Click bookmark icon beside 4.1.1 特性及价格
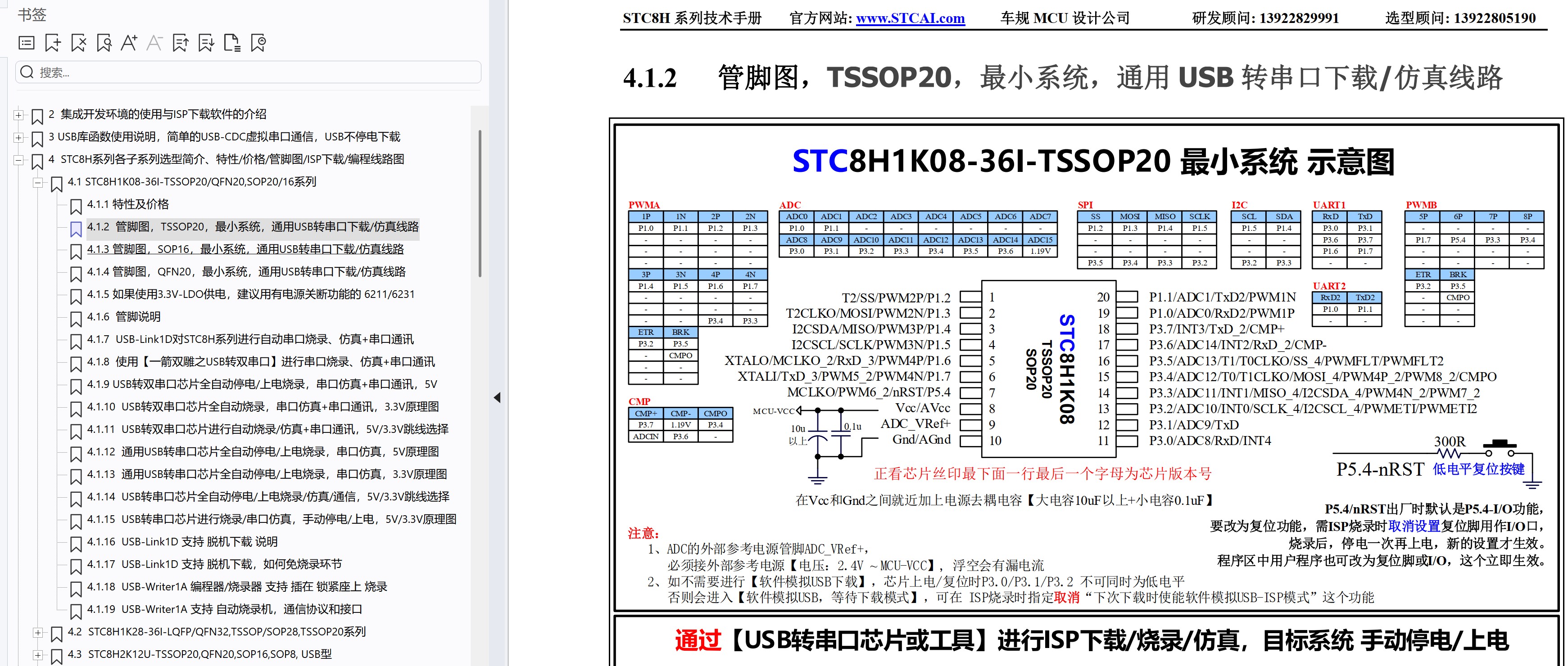The image size is (1568, 666). click(76, 206)
